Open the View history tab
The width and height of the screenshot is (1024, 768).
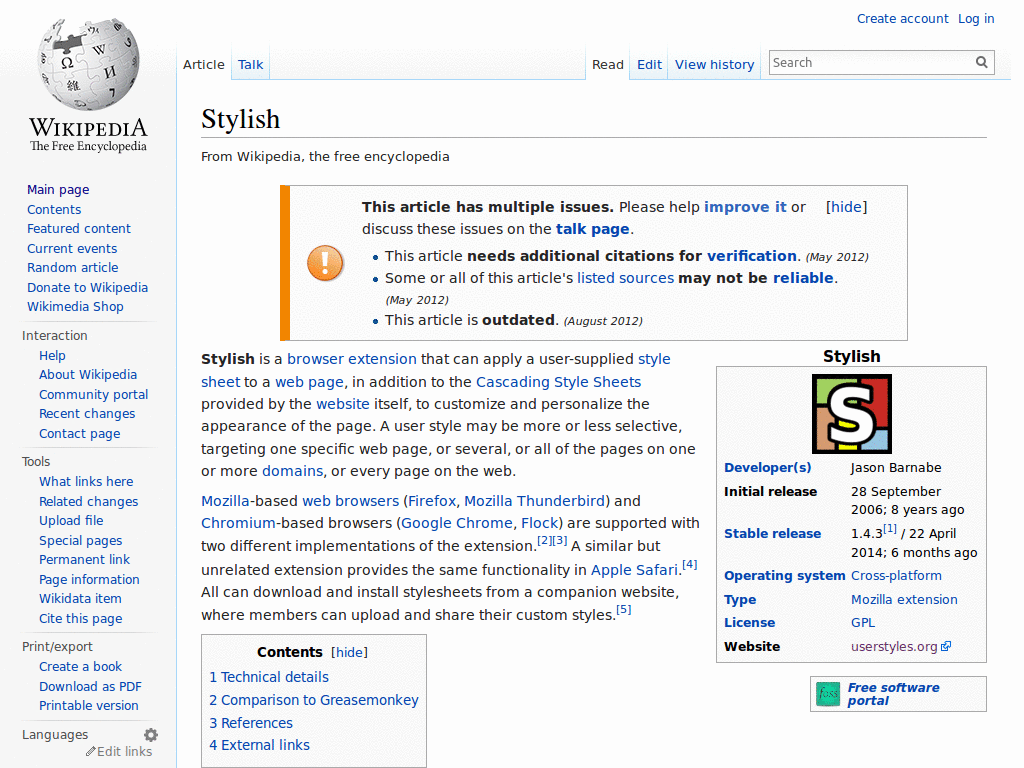(714, 65)
